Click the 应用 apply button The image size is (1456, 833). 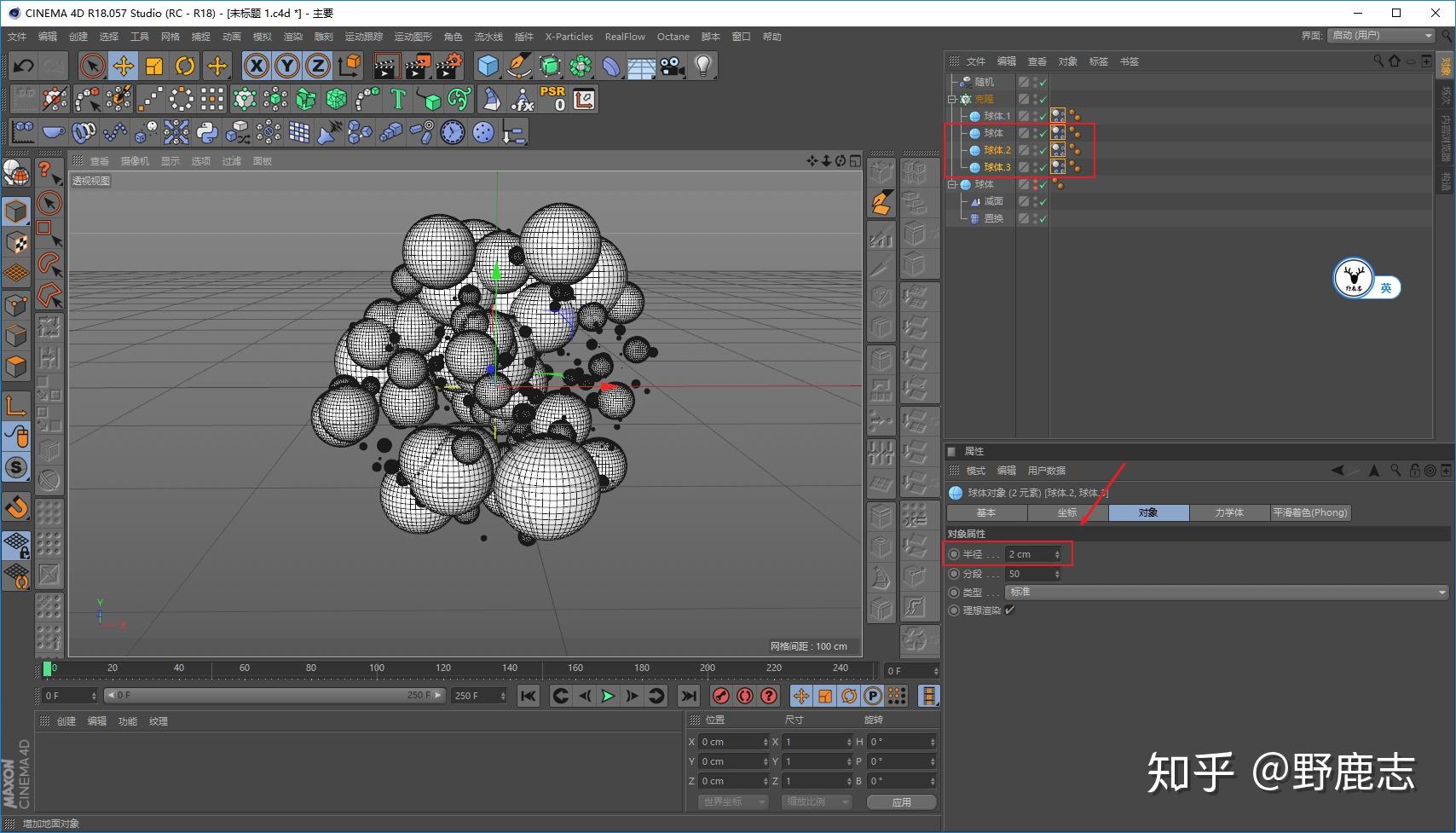coord(902,802)
